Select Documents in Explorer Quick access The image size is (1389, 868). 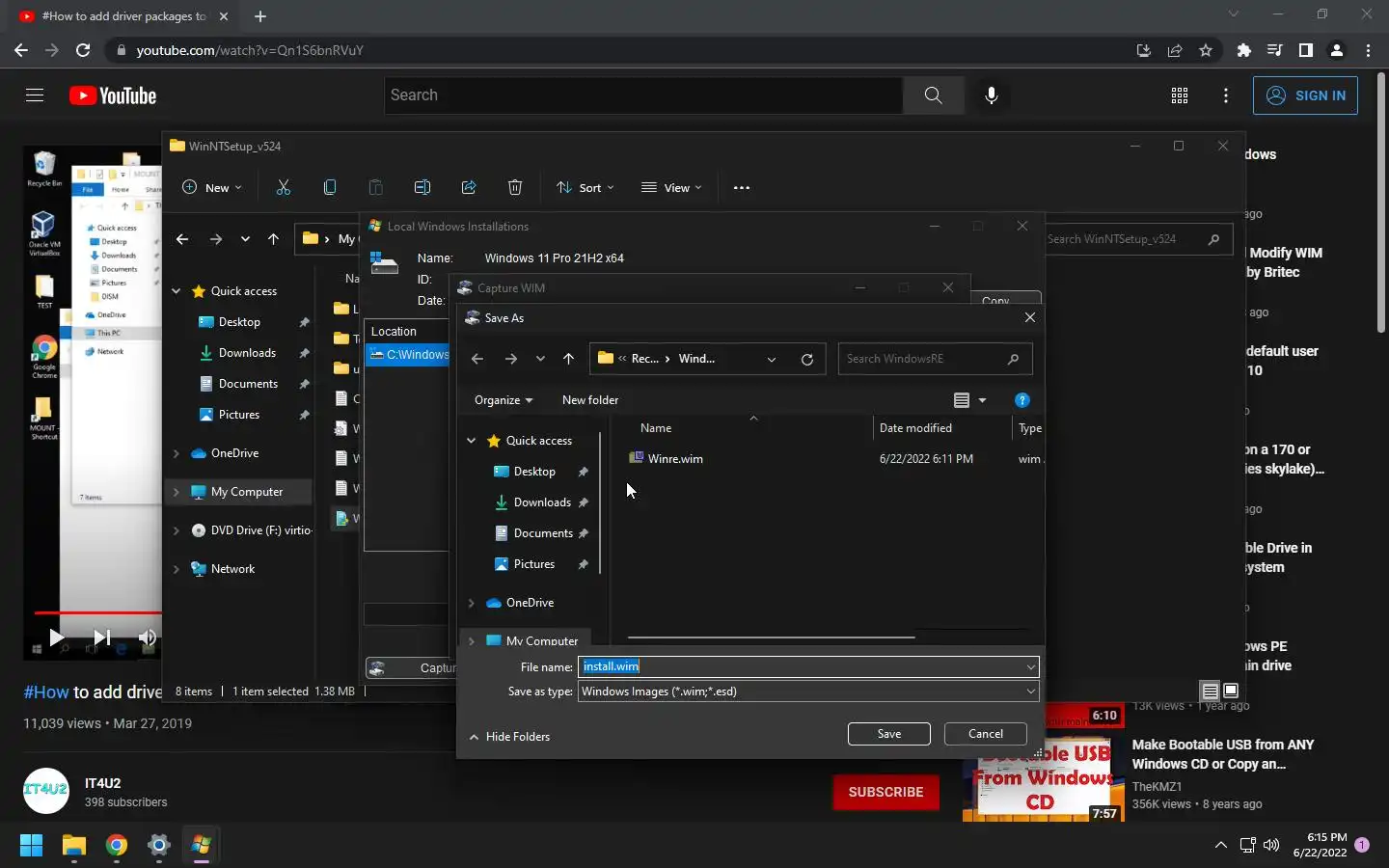click(x=248, y=384)
